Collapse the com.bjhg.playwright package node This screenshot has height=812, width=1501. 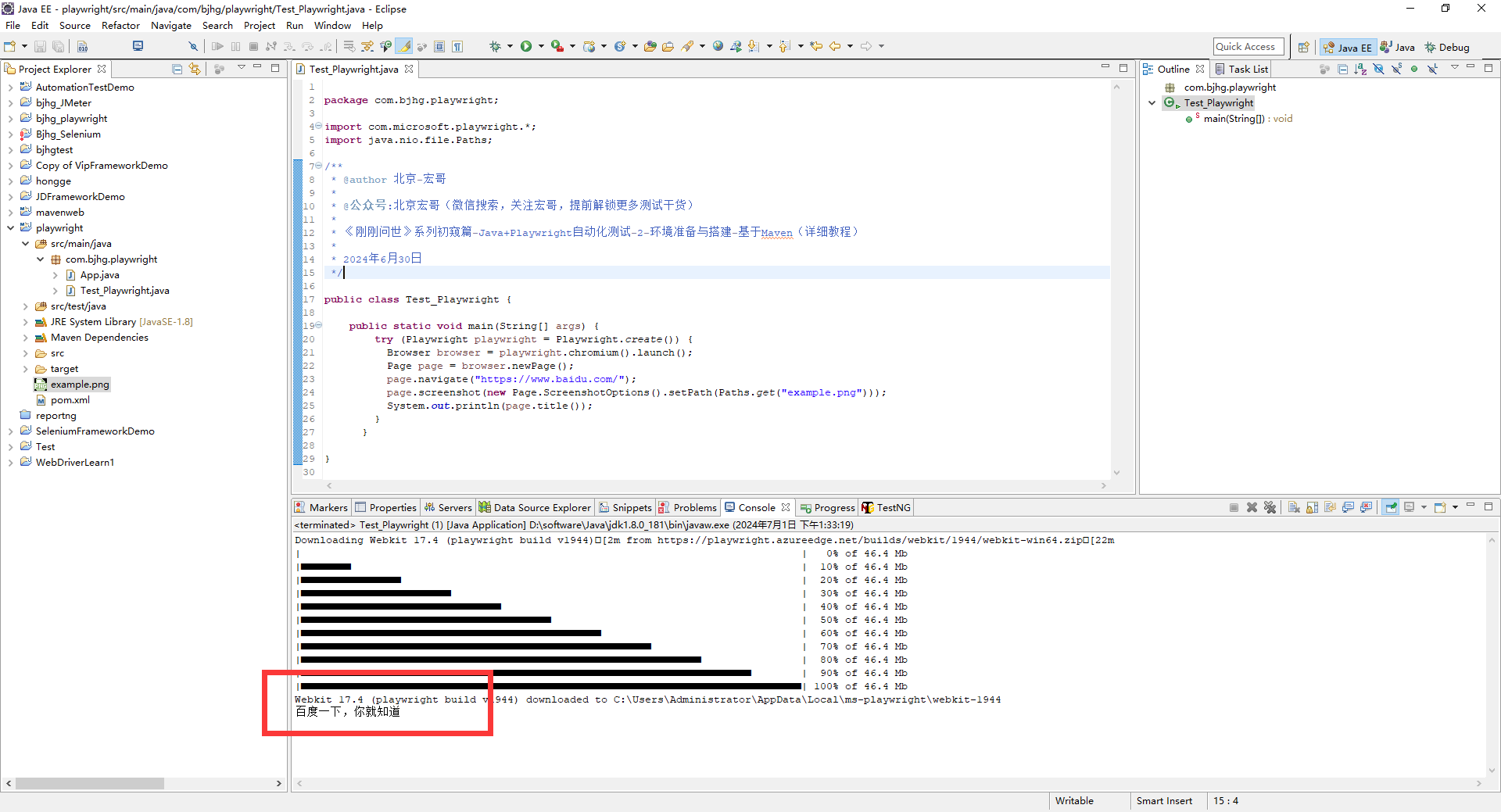pos(40,259)
